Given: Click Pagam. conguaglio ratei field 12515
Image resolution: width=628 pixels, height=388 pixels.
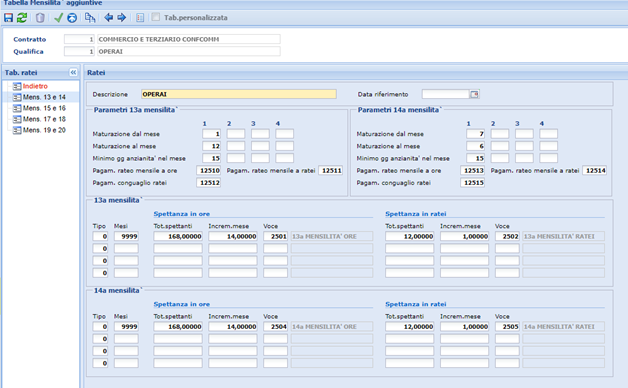Looking at the screenshot, I should 473,183.
